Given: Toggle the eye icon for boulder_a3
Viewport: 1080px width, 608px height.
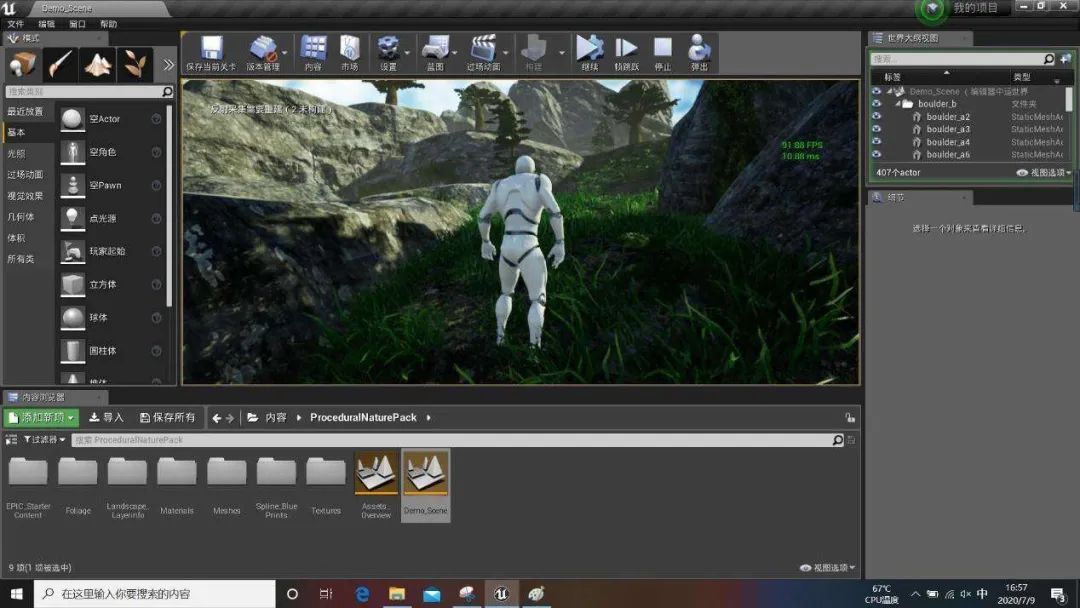Looking at the screenshot, I should point(876,129).
